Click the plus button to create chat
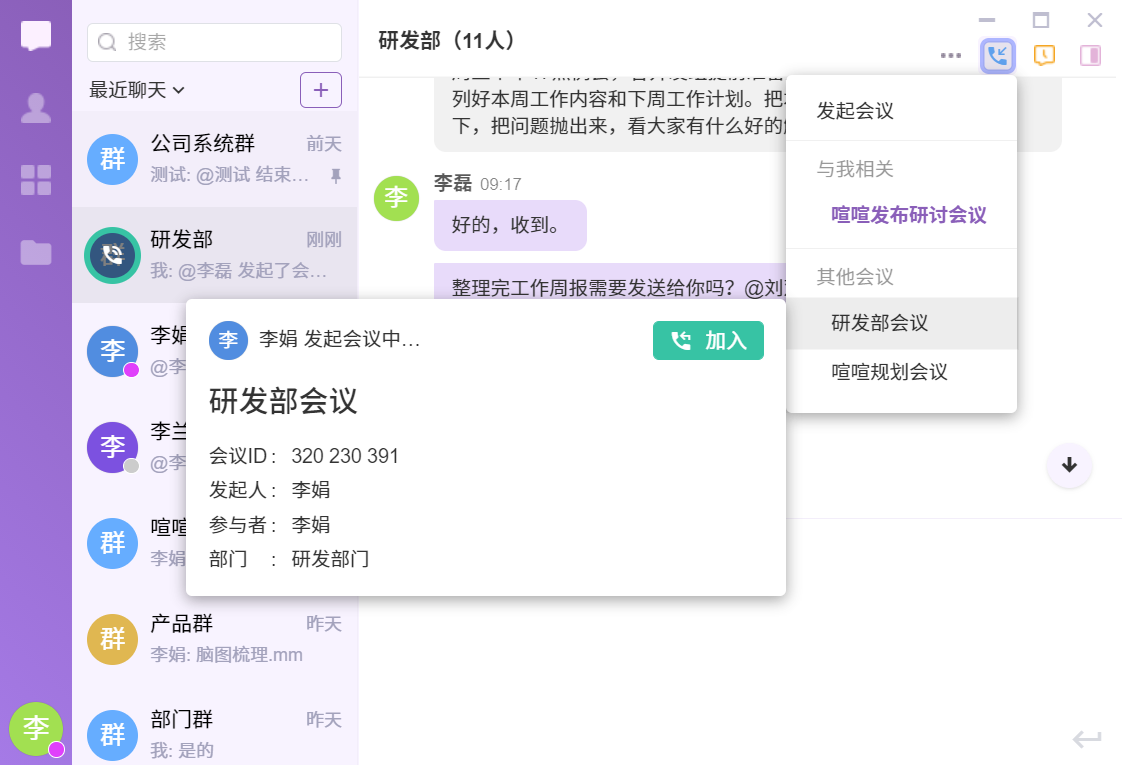 [x=321, y=90]
